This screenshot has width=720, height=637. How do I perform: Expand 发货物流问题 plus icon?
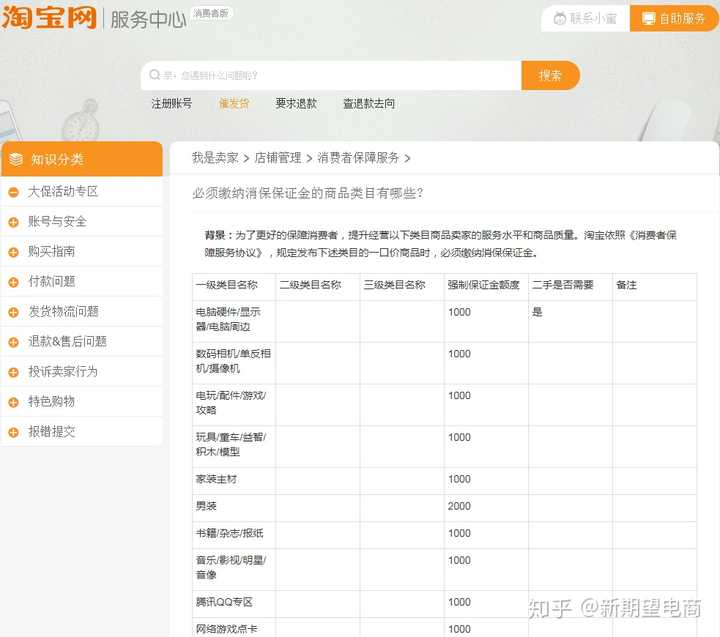pyautogui.click(x=13, y=312)
